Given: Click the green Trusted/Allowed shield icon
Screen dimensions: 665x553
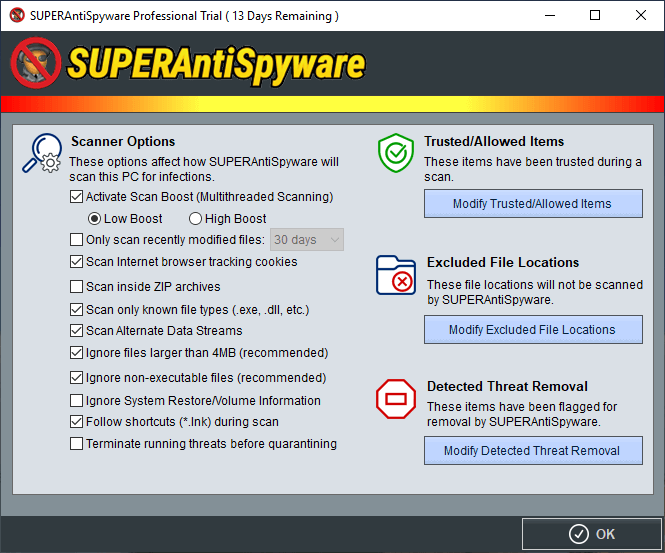Looking at the screenshot, I should [396, 153].
